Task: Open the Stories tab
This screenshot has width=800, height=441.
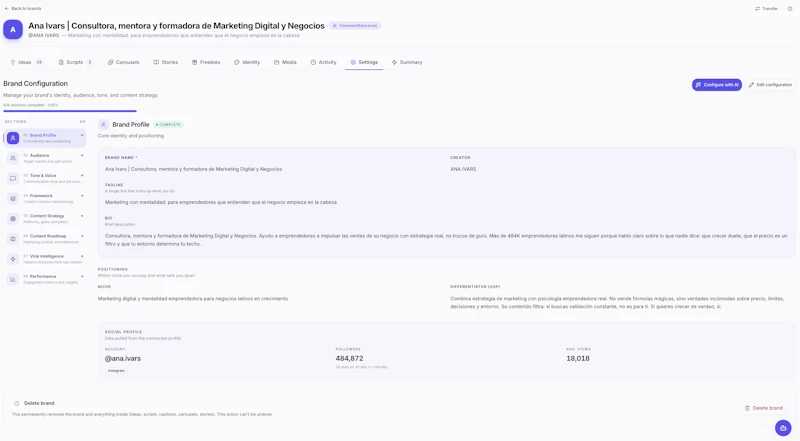Action: [x=166, y=62]
